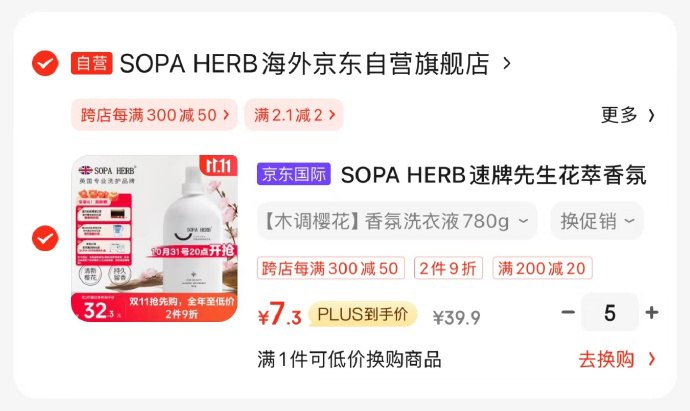
Task: Open the product thumbnail image
Action: click(x=154, y=238)
